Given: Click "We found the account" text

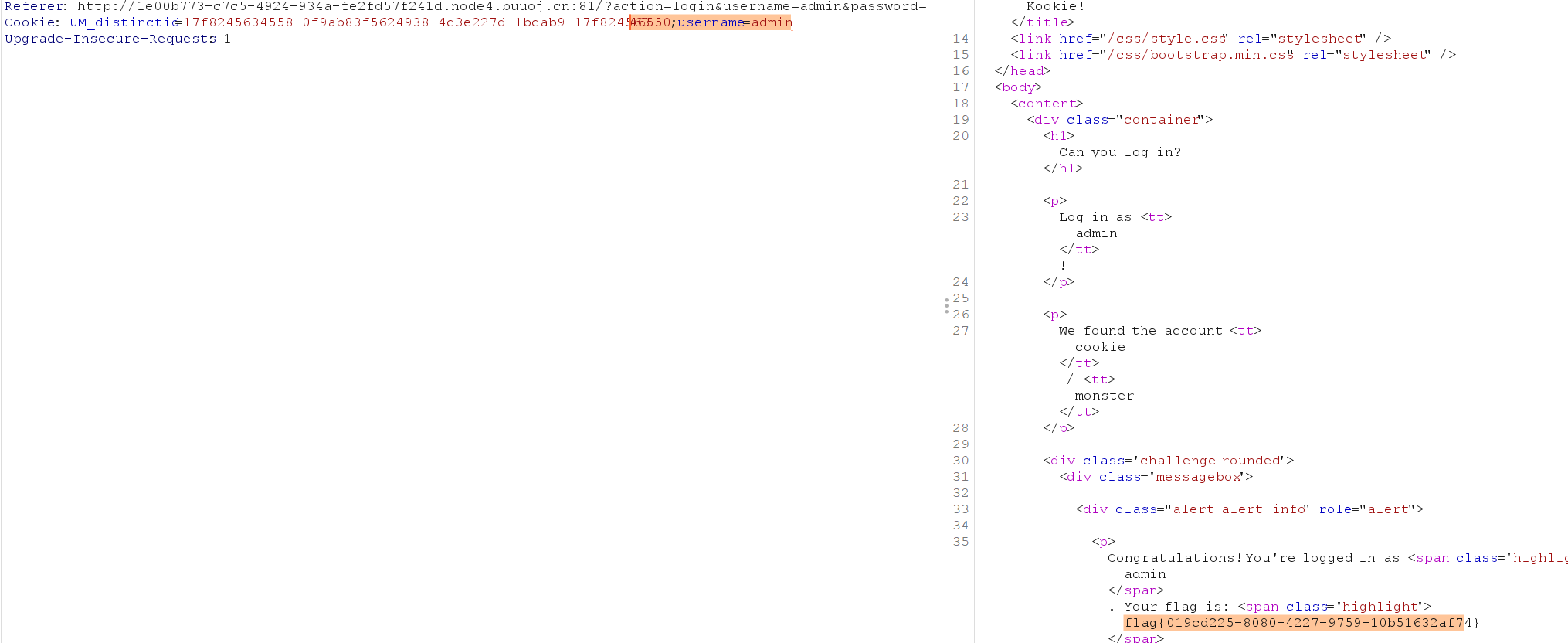Looking at the screenshot, I should coord(1140,331).
